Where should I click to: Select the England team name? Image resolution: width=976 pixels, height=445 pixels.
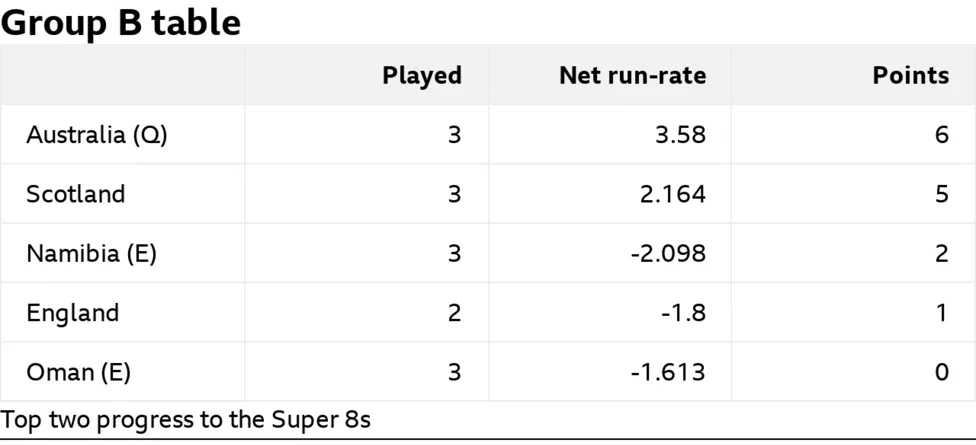[x=72, y=313]
